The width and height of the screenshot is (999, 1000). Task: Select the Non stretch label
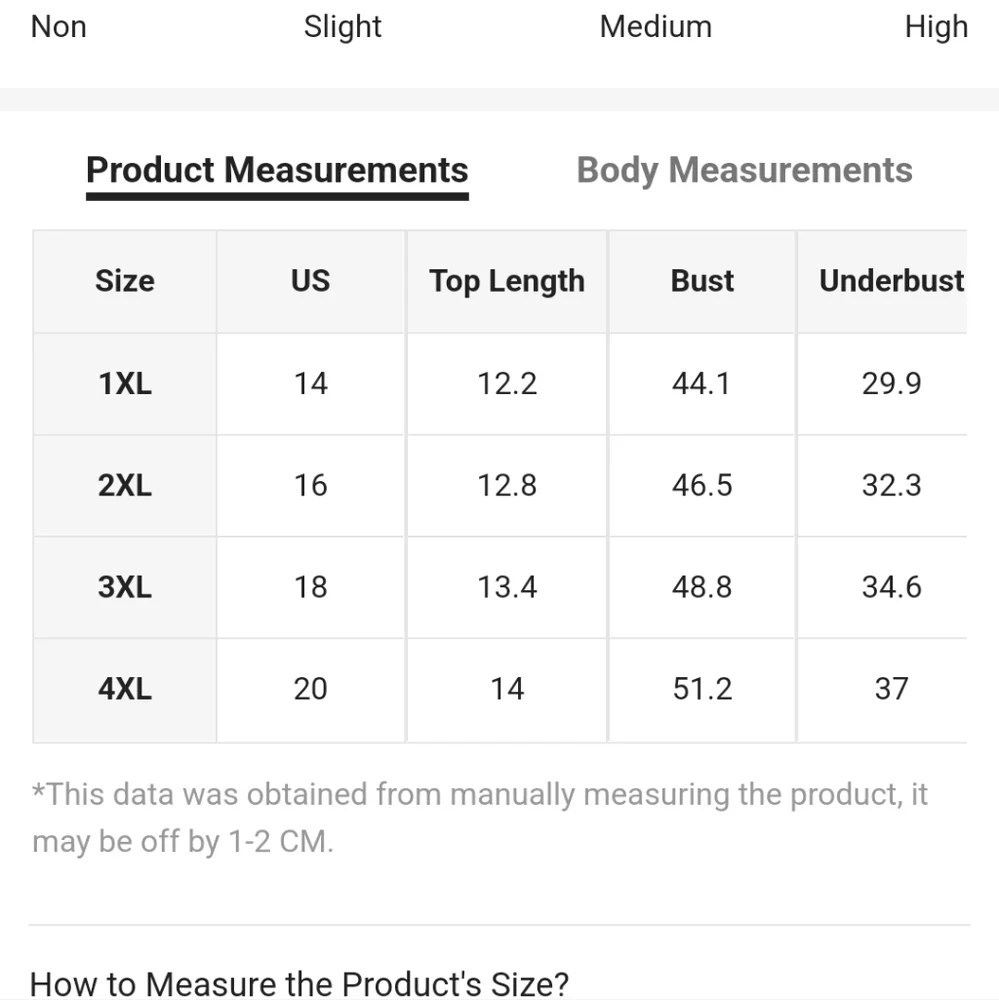(x=59, y=27)
